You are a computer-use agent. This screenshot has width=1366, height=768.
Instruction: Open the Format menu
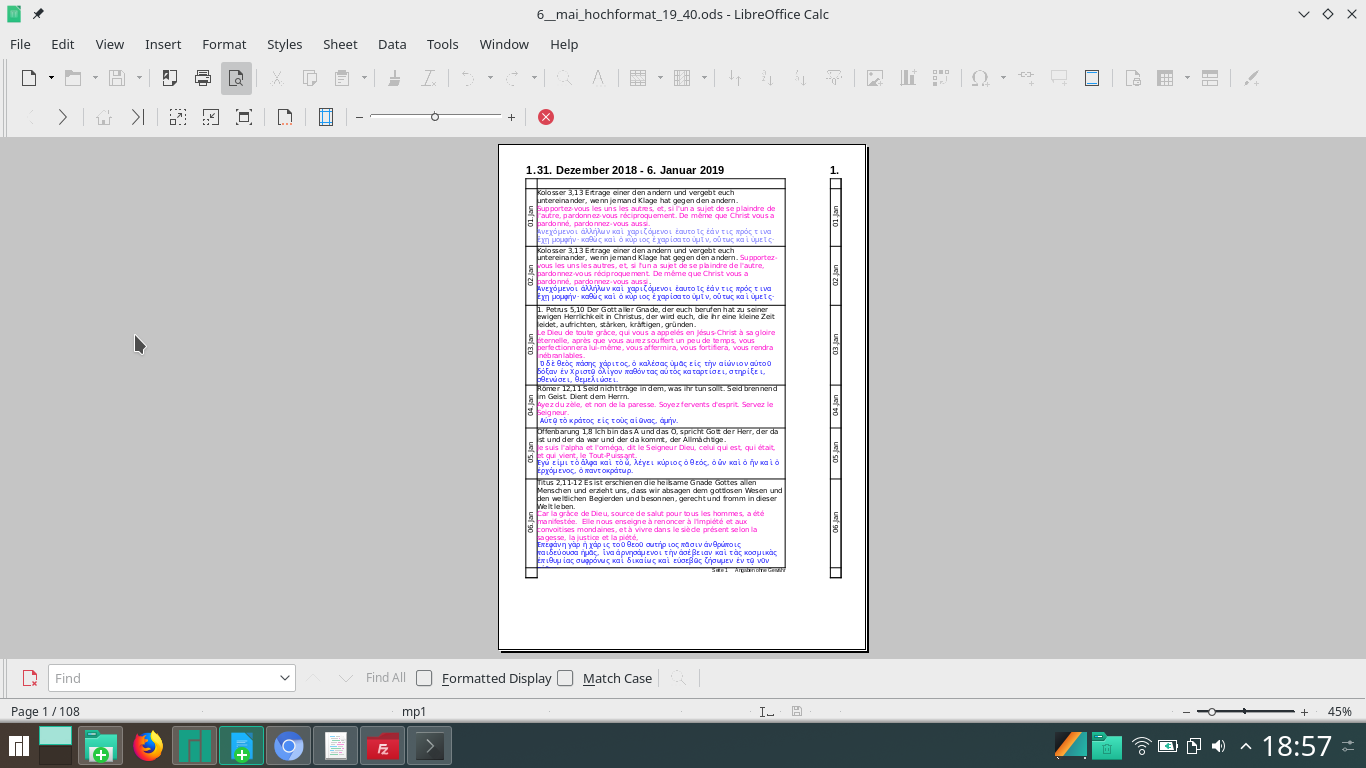point(224,44)
